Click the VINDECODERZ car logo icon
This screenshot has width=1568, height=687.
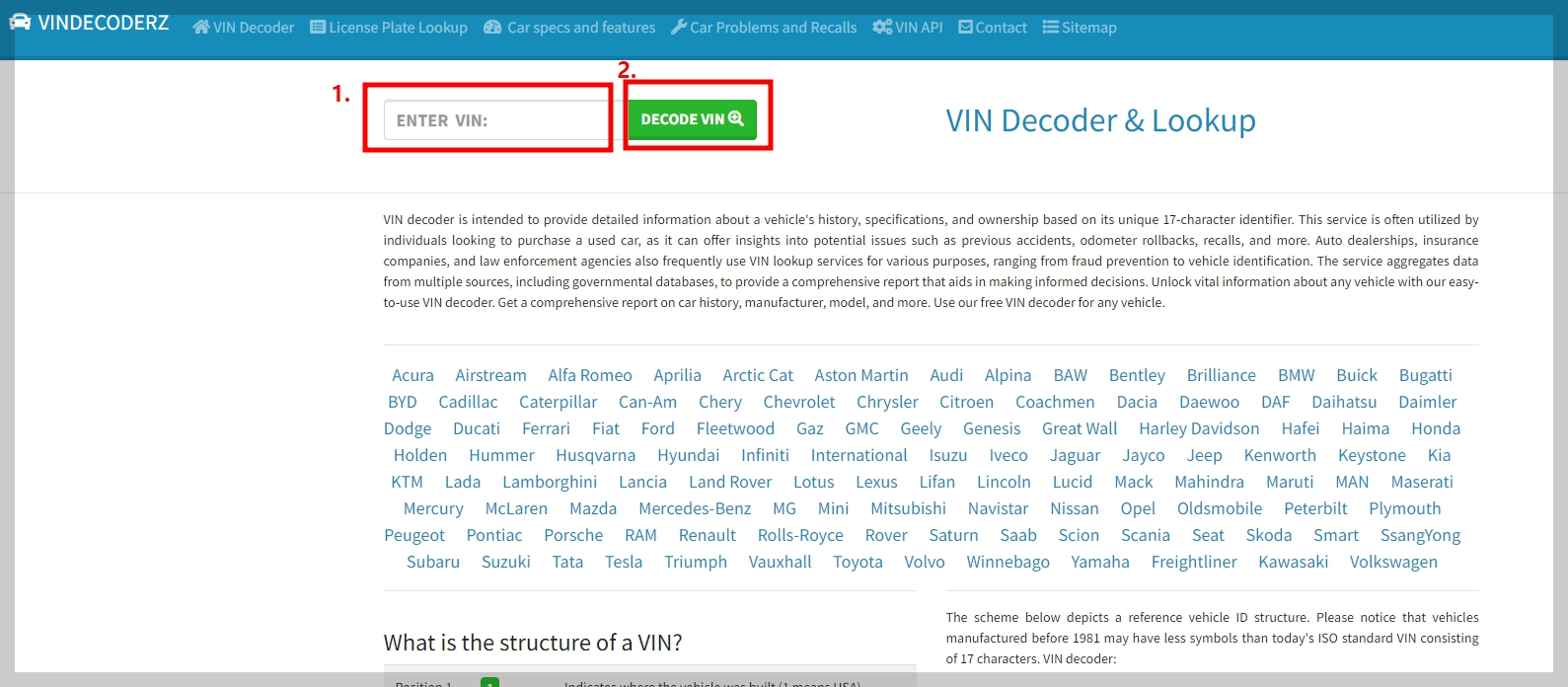point(20,22)
